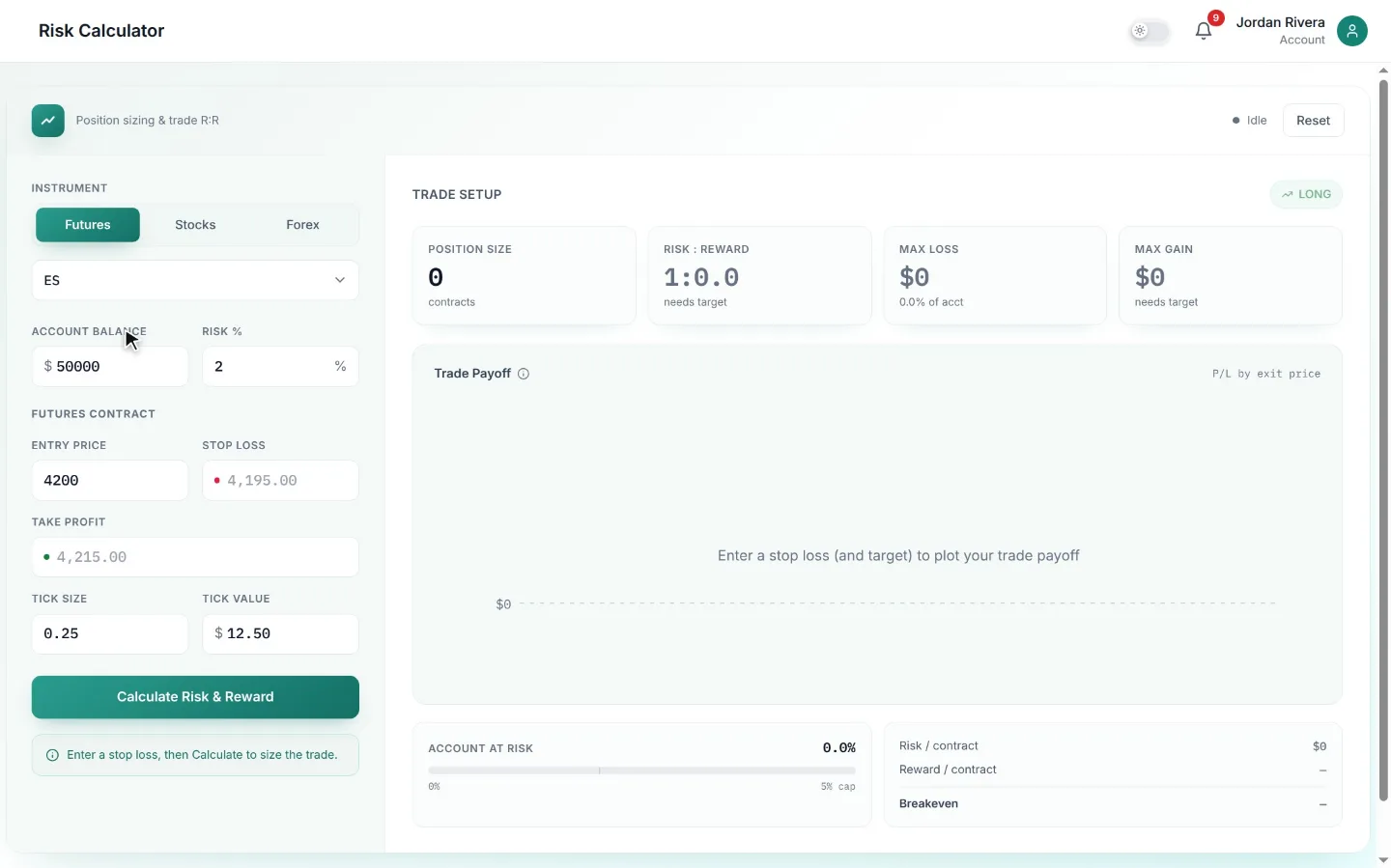Switch to the Stocks tab
The width and height of the screenshot is (1391, 868).
(195, 225)
